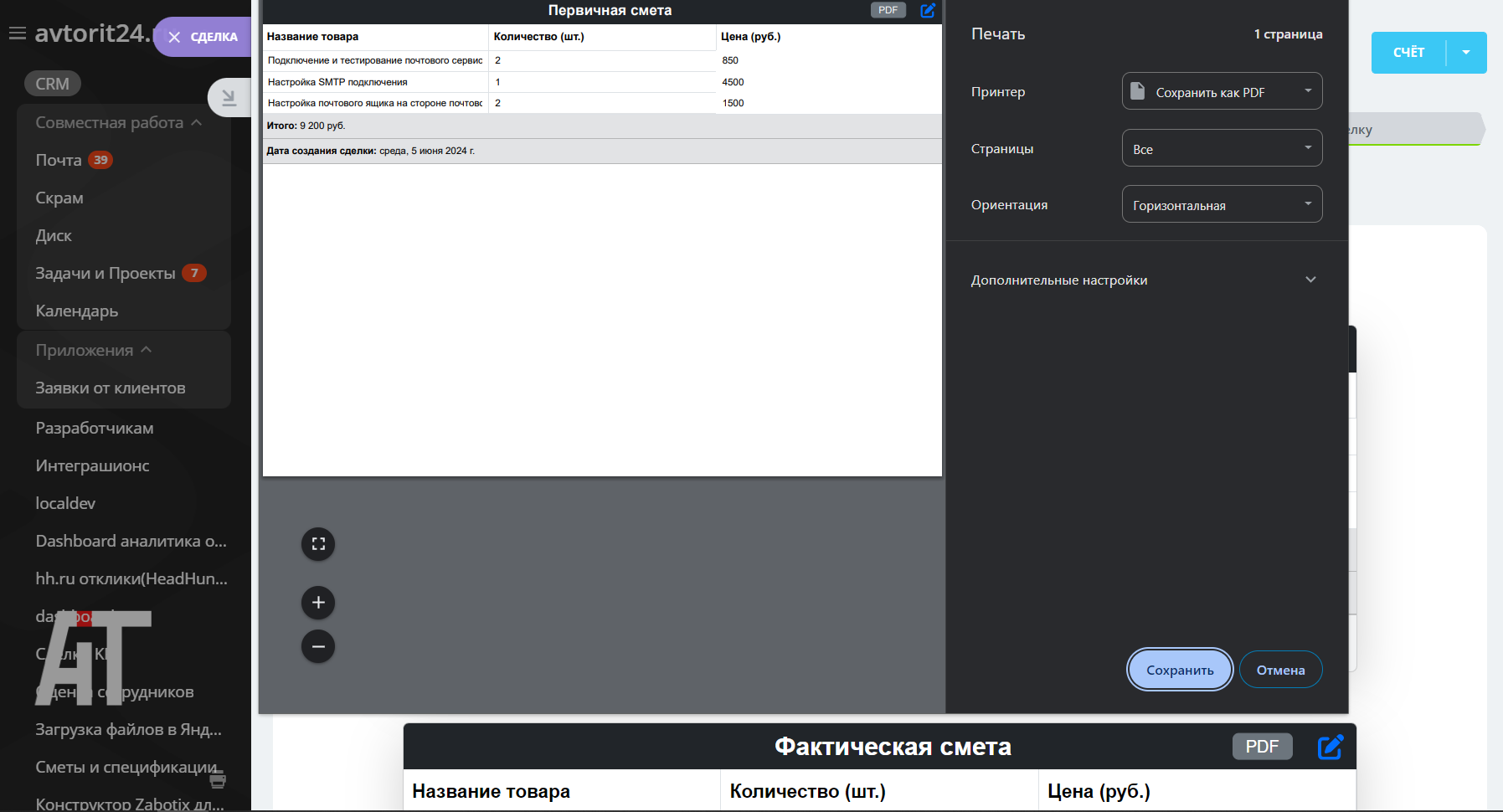Open Разработчикам in the sidebar

point(95,428)
